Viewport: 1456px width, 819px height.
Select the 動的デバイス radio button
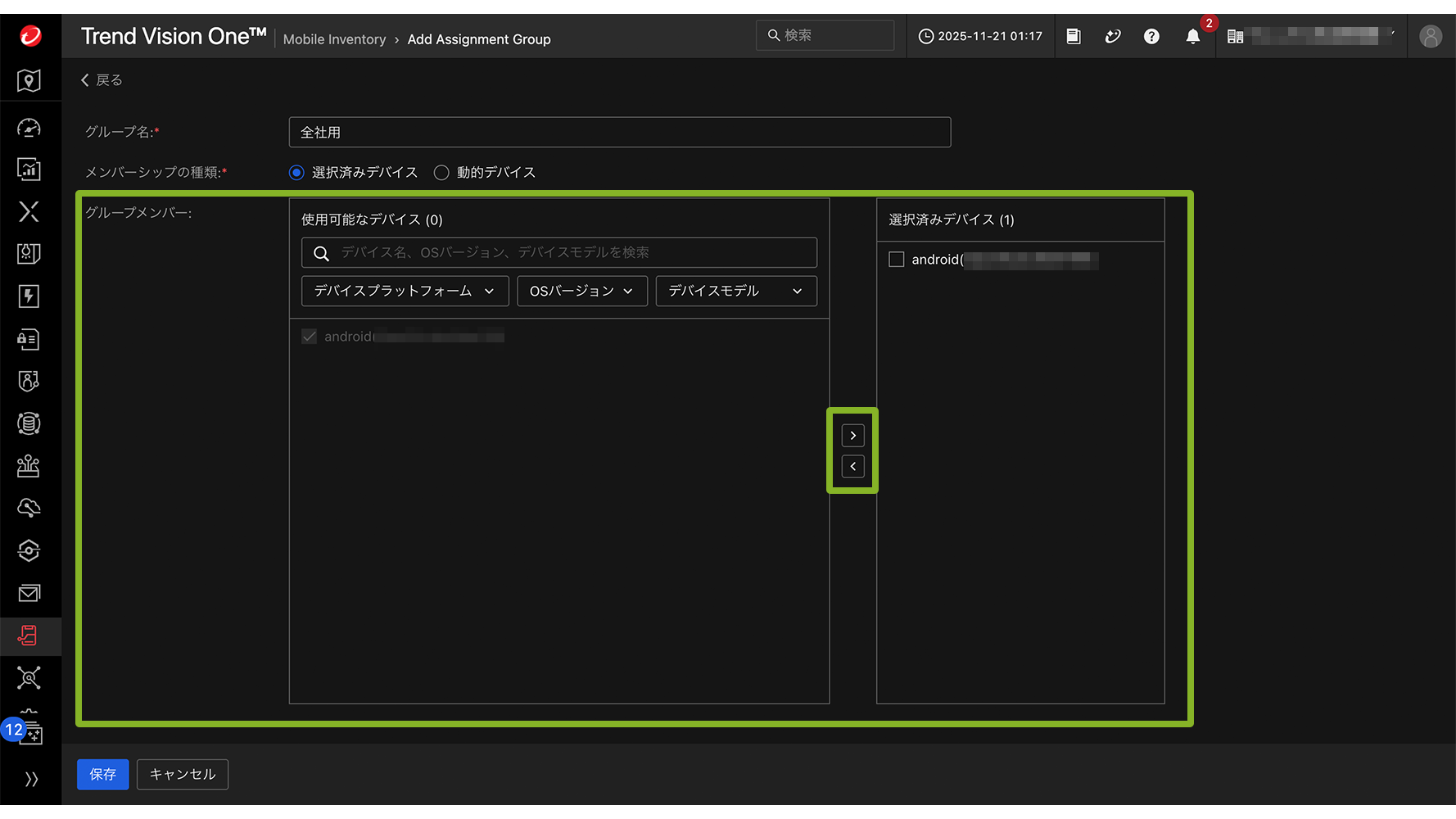pos(441,173)
